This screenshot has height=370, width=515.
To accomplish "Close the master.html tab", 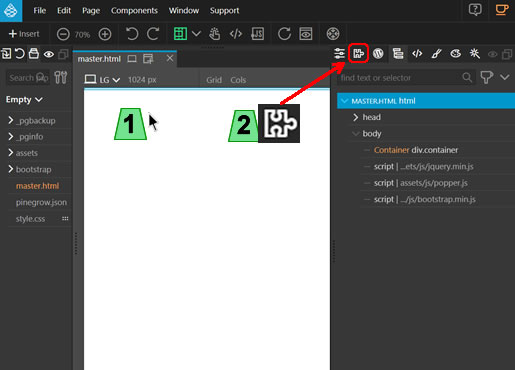I will coord(170,58).
